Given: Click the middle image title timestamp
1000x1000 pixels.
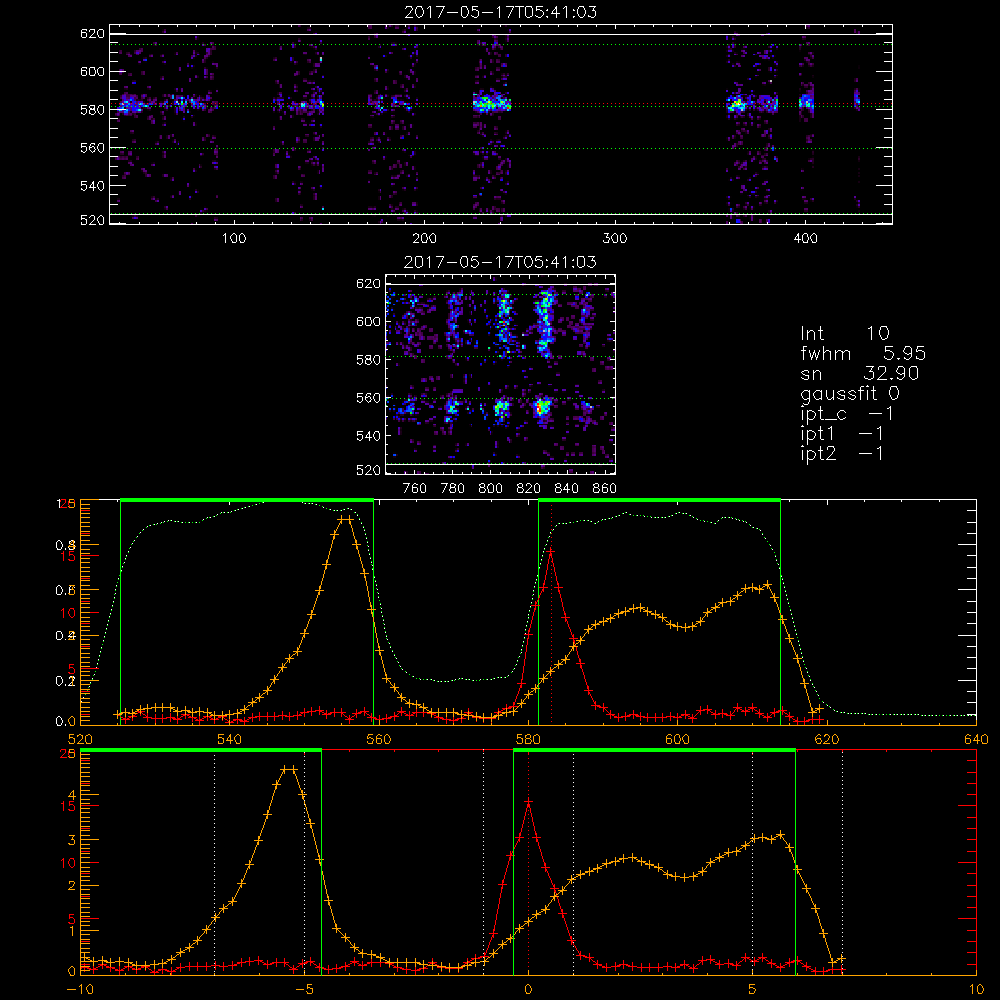Looking at the screenshot, I should [x=501, y=262].
